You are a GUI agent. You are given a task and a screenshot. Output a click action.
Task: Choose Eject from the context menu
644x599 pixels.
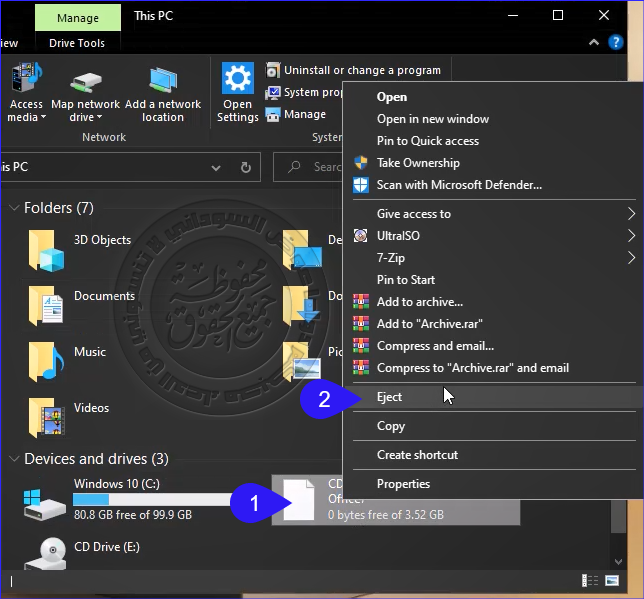click(389, 397)
